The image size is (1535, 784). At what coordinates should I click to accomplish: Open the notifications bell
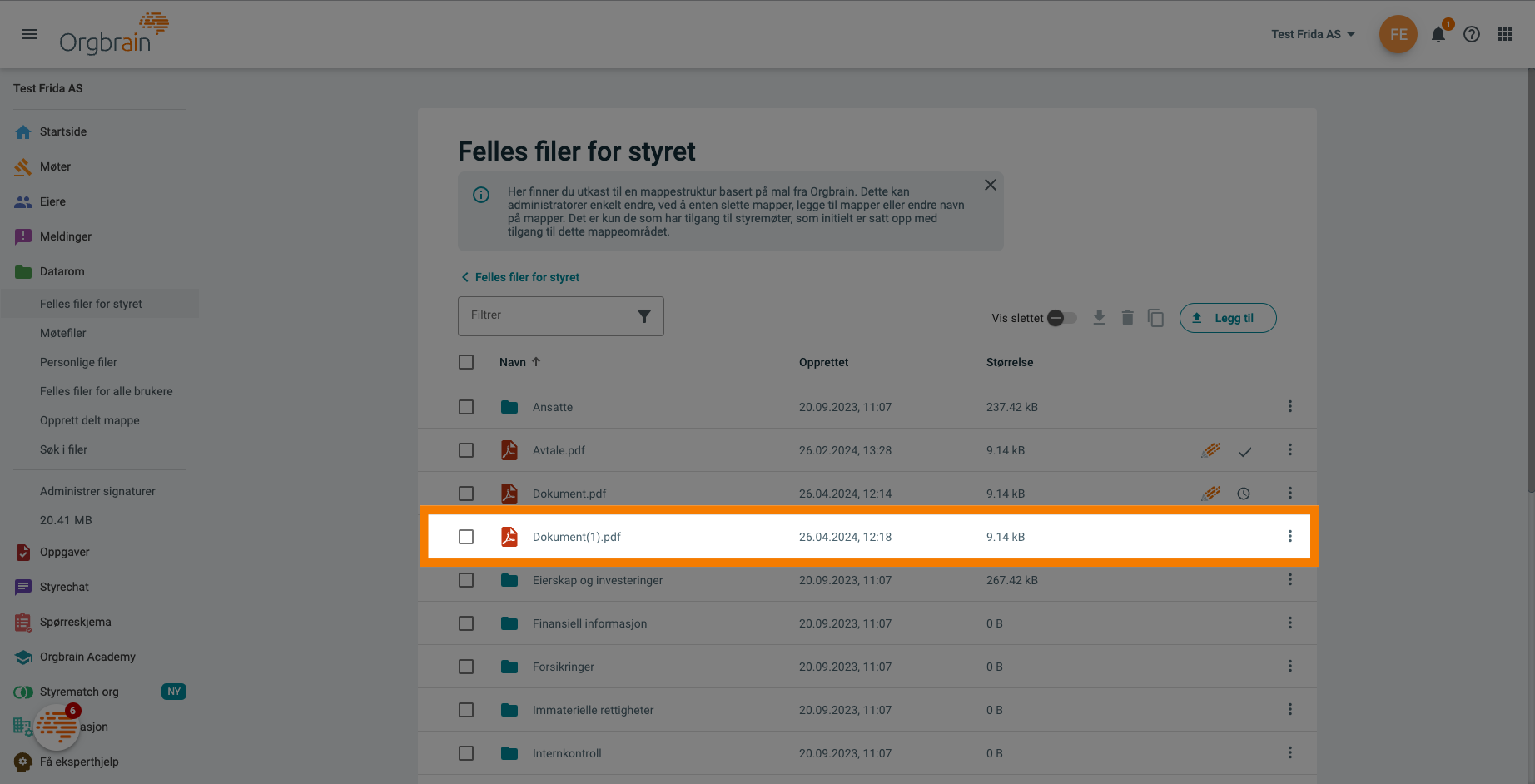pos(1438,34)
